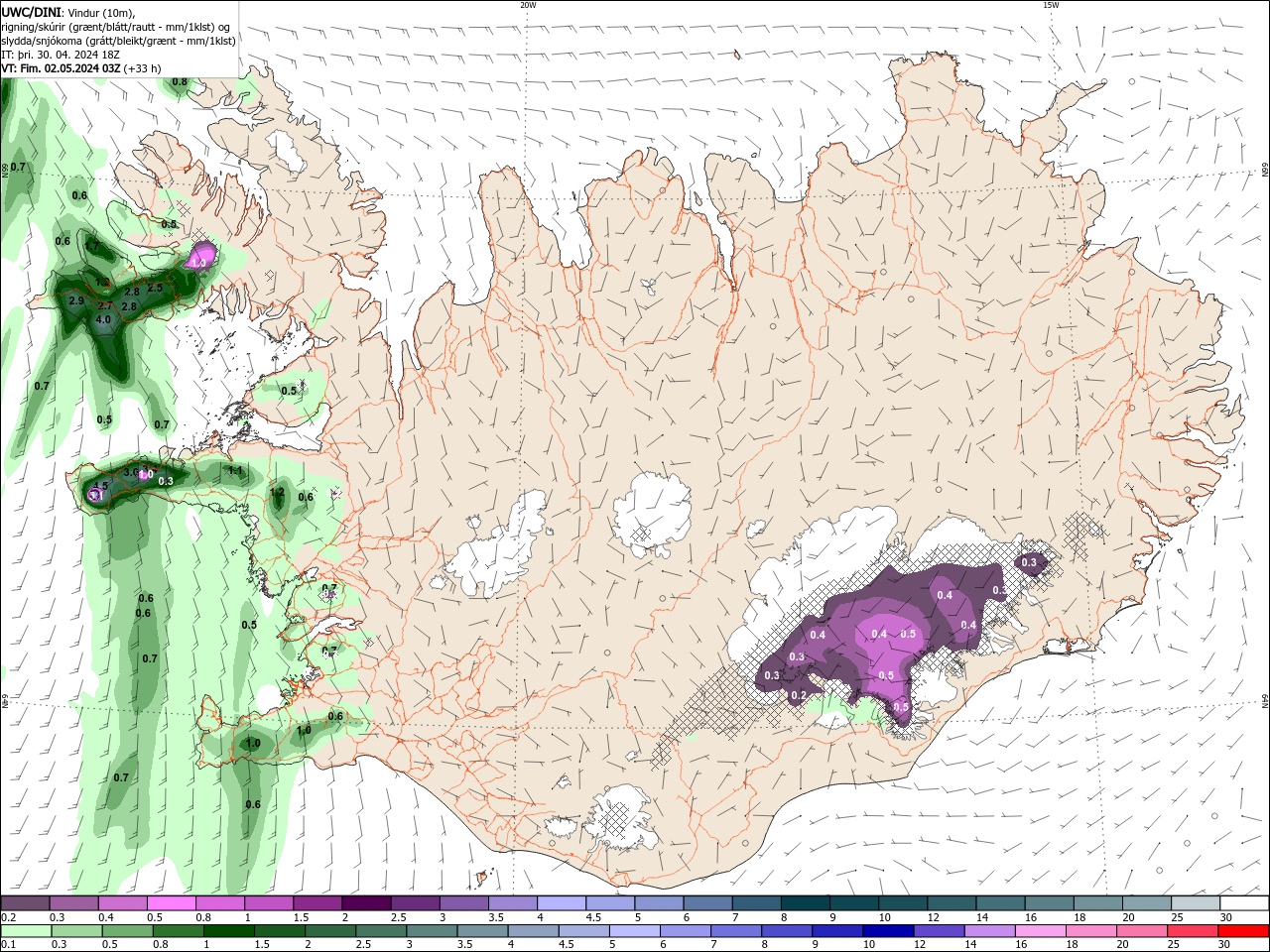Click the darkest purple swatch labeled 2 in top legend
Viewport: 1270px width, 952px height.
pyautogui.click(x=366, y=903)
